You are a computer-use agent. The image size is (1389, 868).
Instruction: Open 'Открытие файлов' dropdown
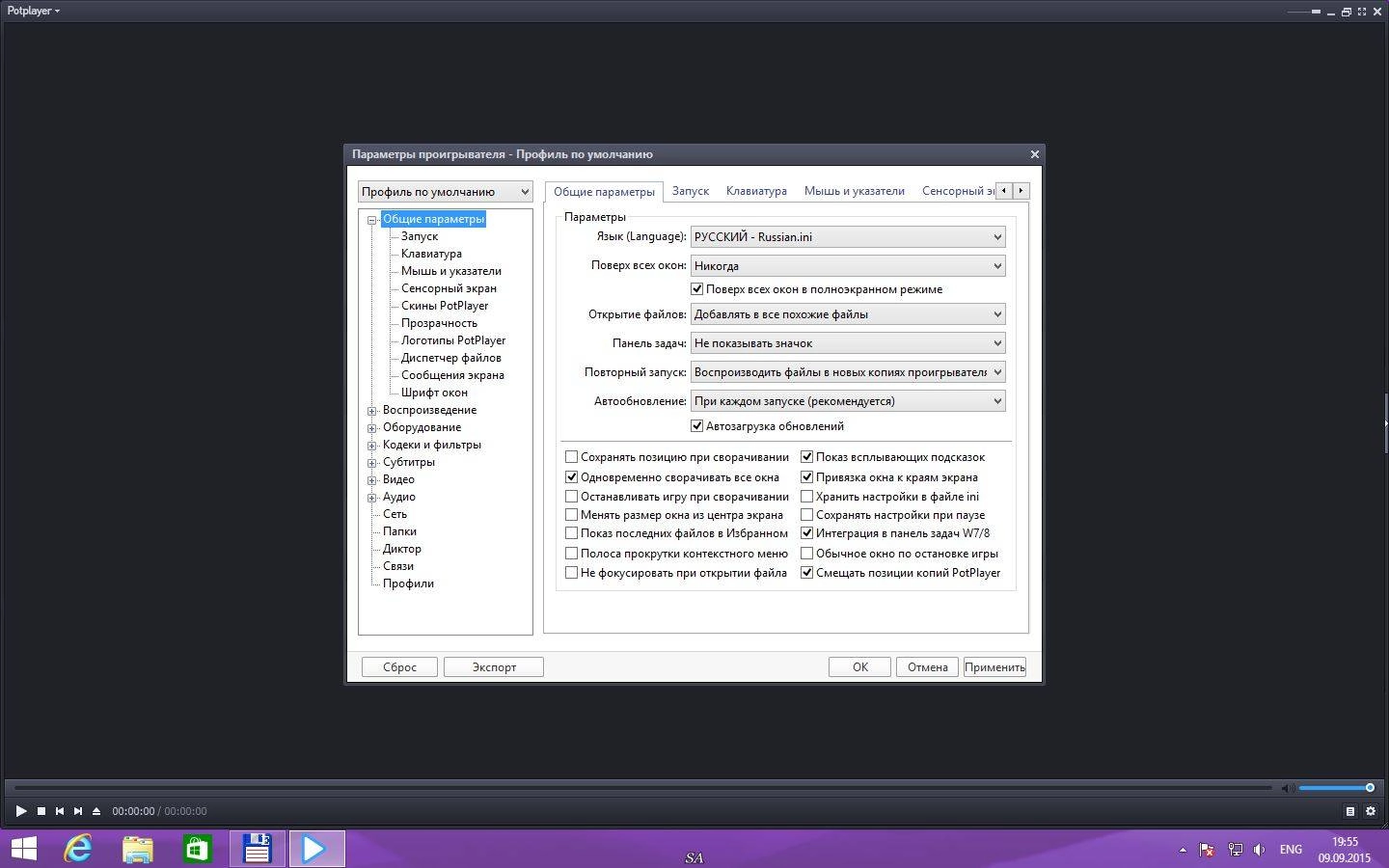tap(848, 314)
